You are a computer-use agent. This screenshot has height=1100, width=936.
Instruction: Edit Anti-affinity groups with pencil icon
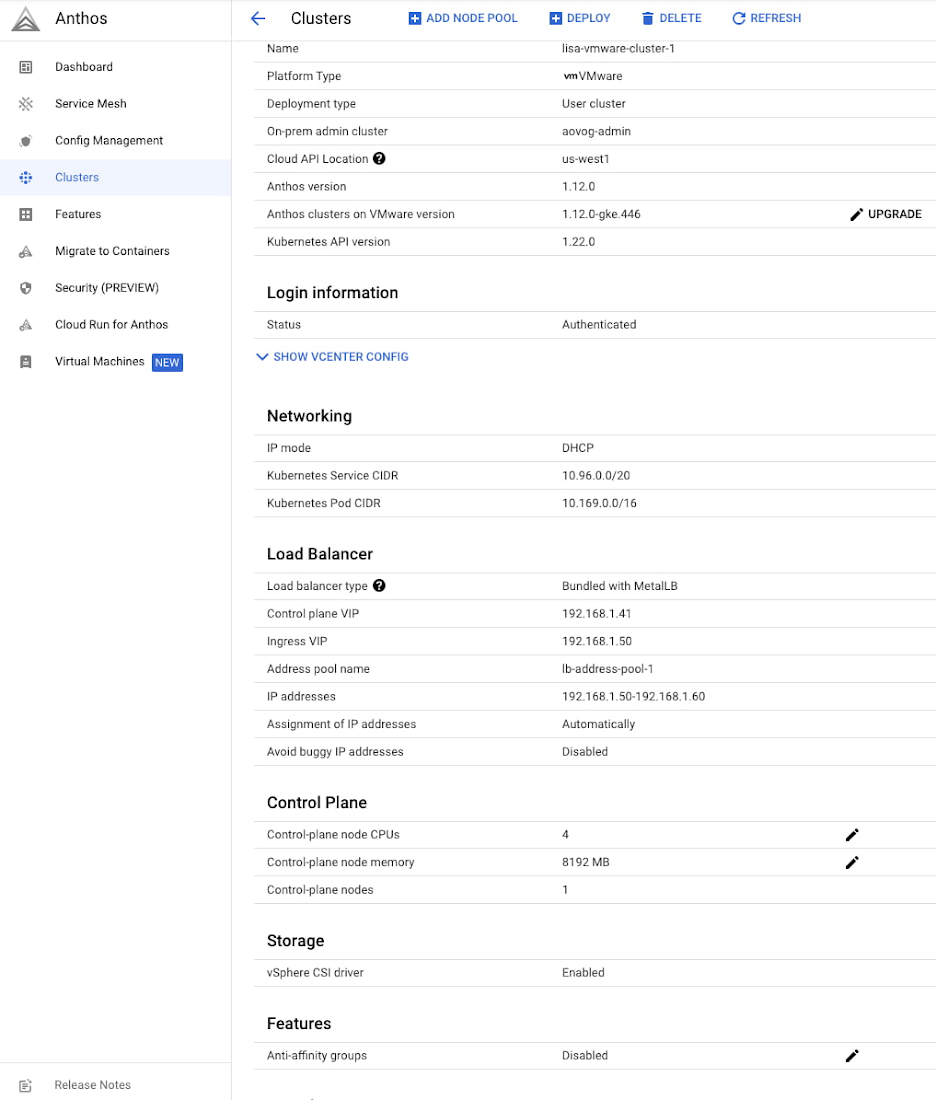(x=852, y=1056)
